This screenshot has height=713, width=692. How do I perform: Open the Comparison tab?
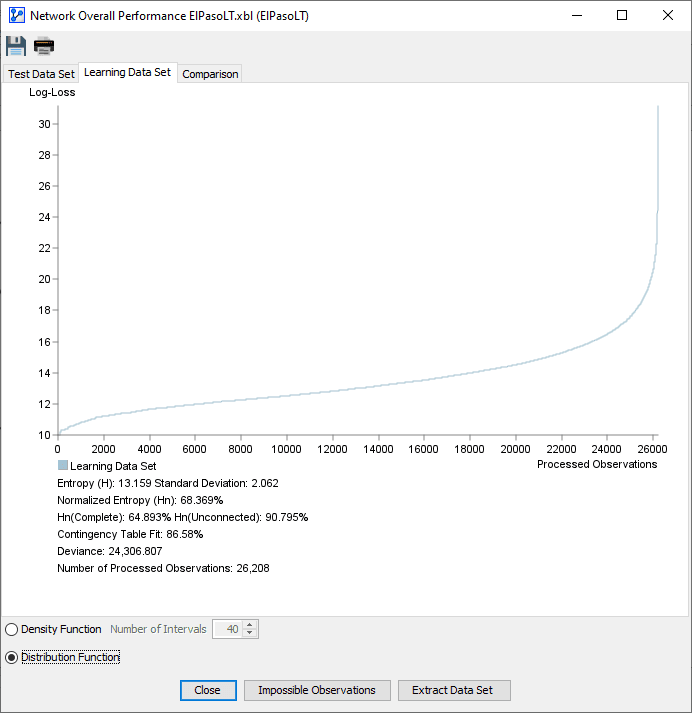pyautogui.click(x=210, y=74)
